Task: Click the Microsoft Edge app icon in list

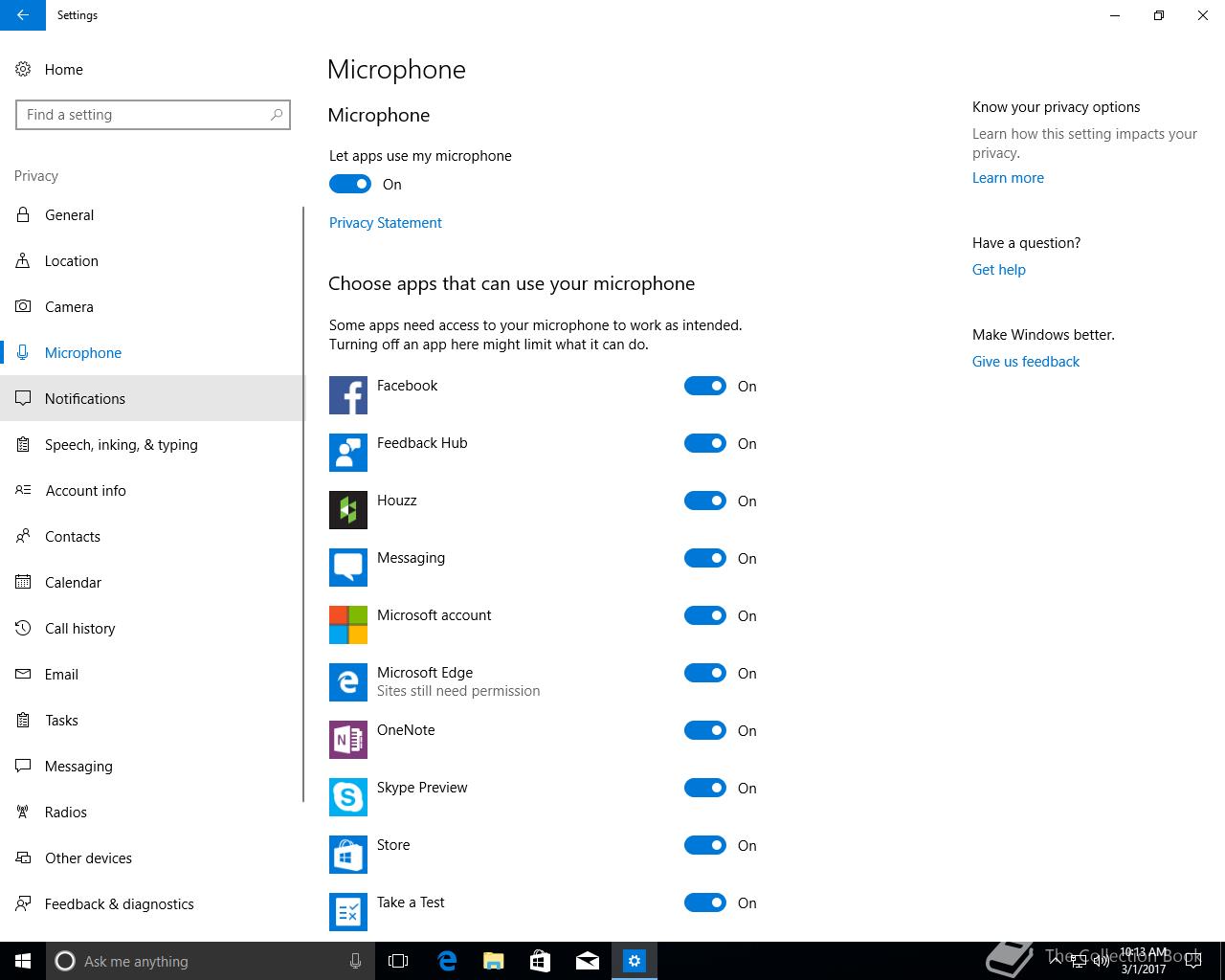Action: point(348,682)
